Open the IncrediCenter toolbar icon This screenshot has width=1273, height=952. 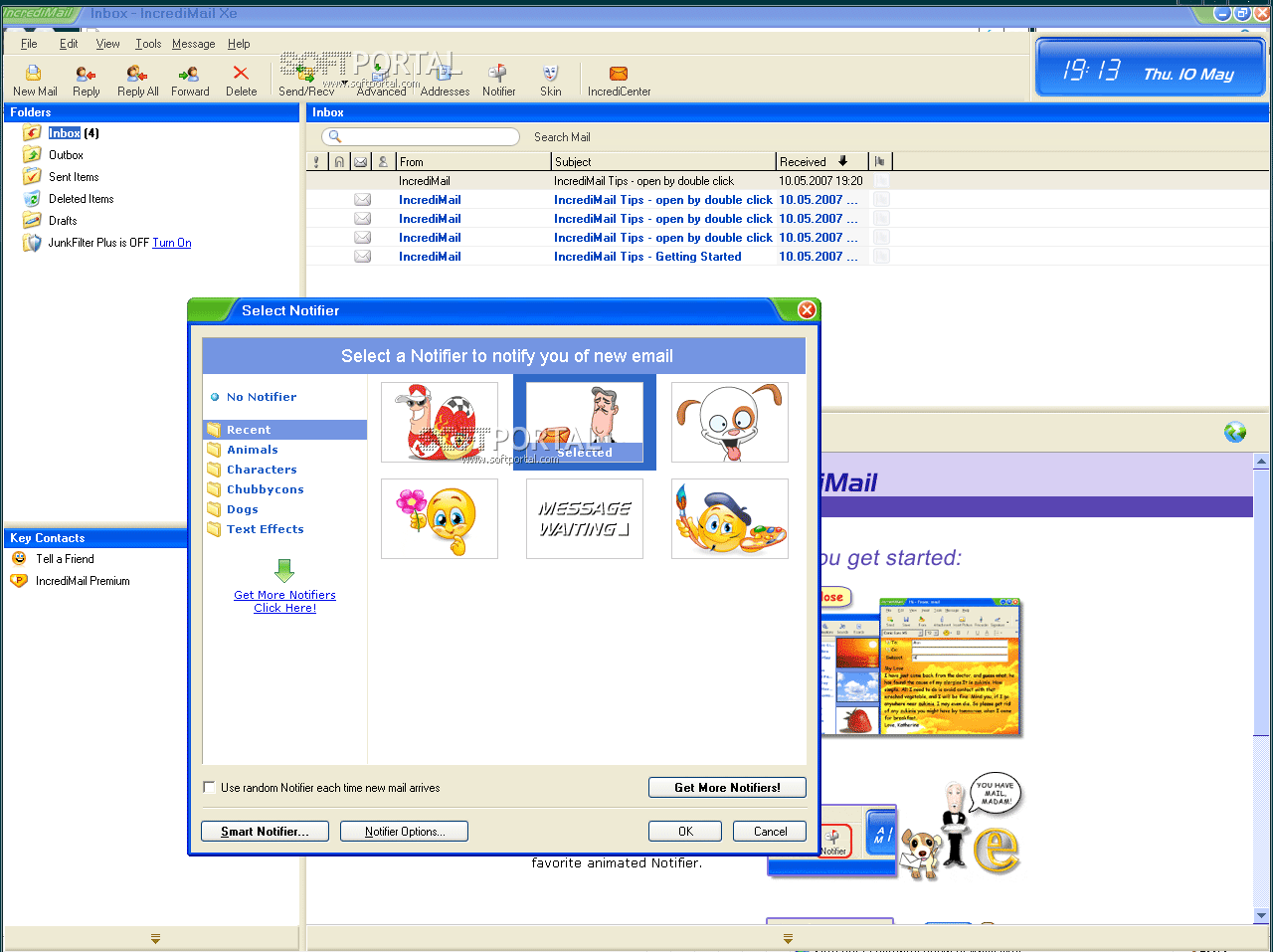[619, 81]
